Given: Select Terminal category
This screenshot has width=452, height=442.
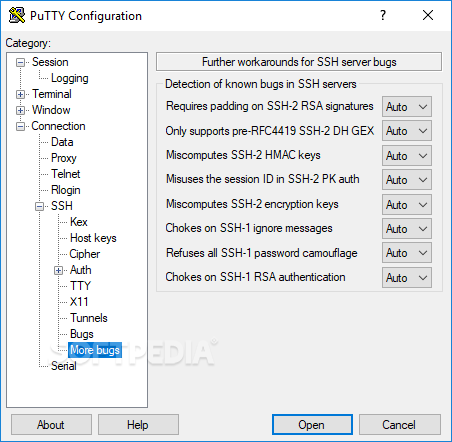Looking at the screenshot, I should [52, 94].
